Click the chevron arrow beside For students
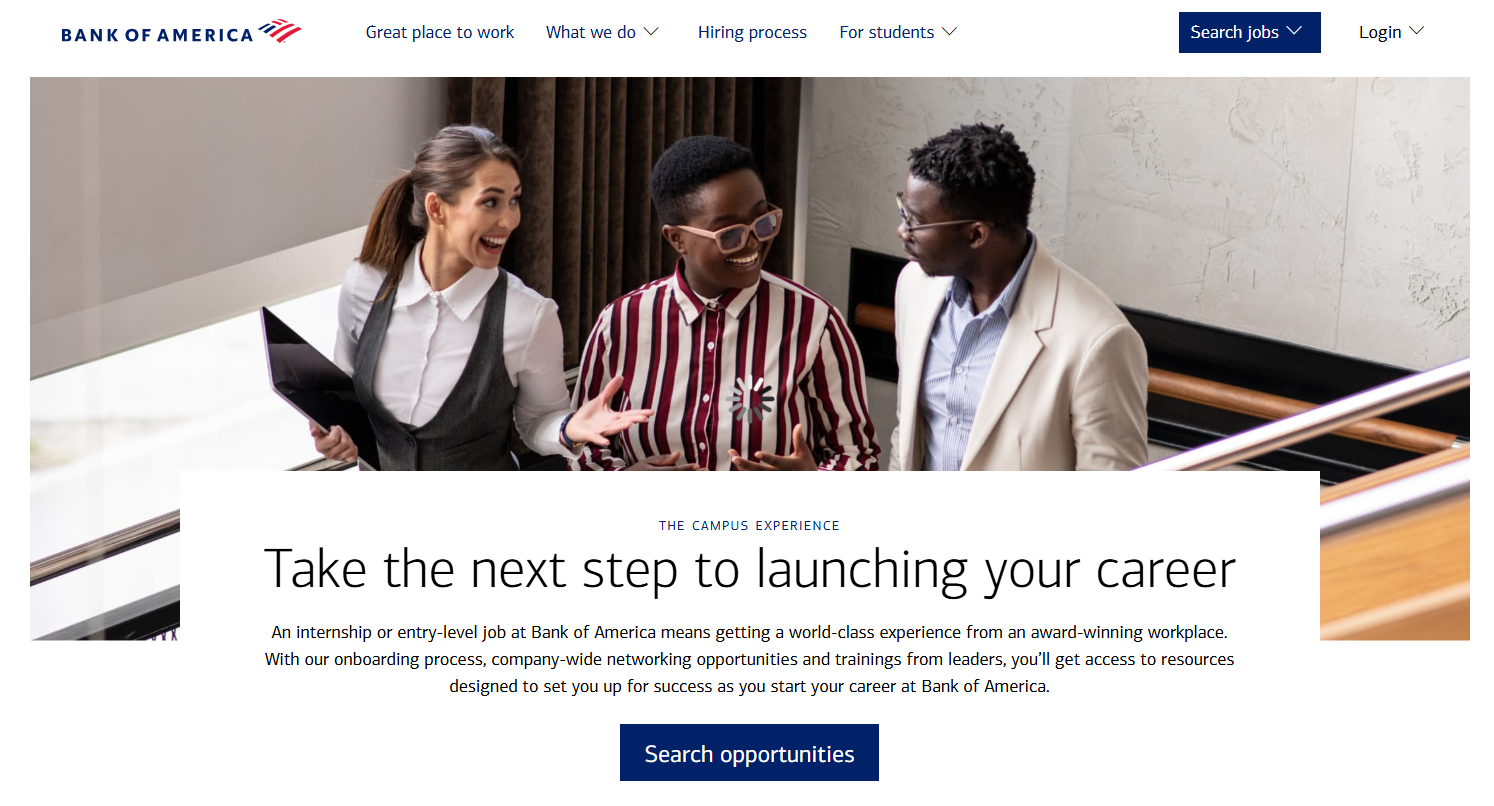This screenshot has height=806, width=1494. [x=949, y=32]
